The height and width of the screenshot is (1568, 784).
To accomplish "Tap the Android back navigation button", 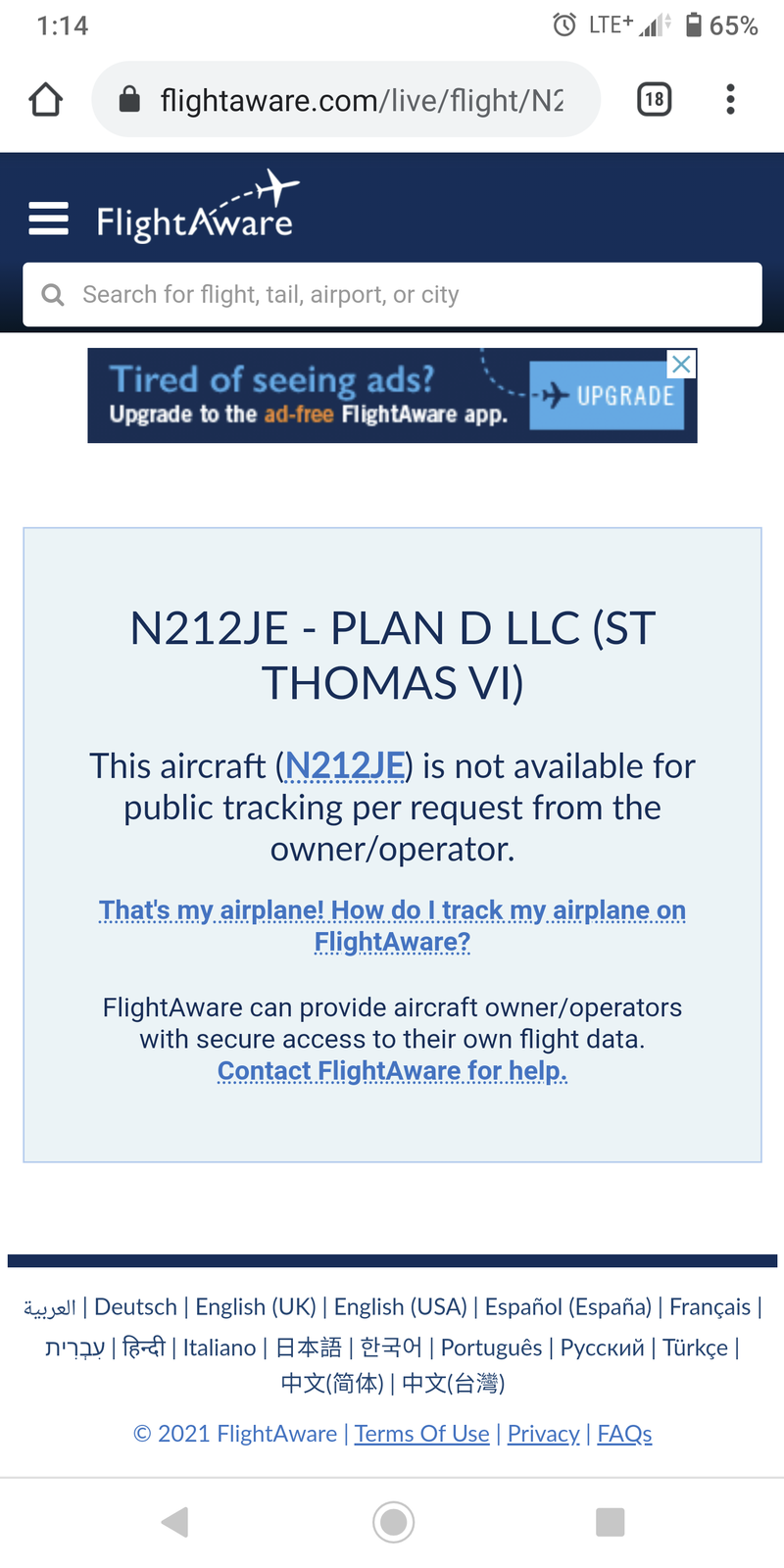I will pyautogui.click(x=174, y=1522).
